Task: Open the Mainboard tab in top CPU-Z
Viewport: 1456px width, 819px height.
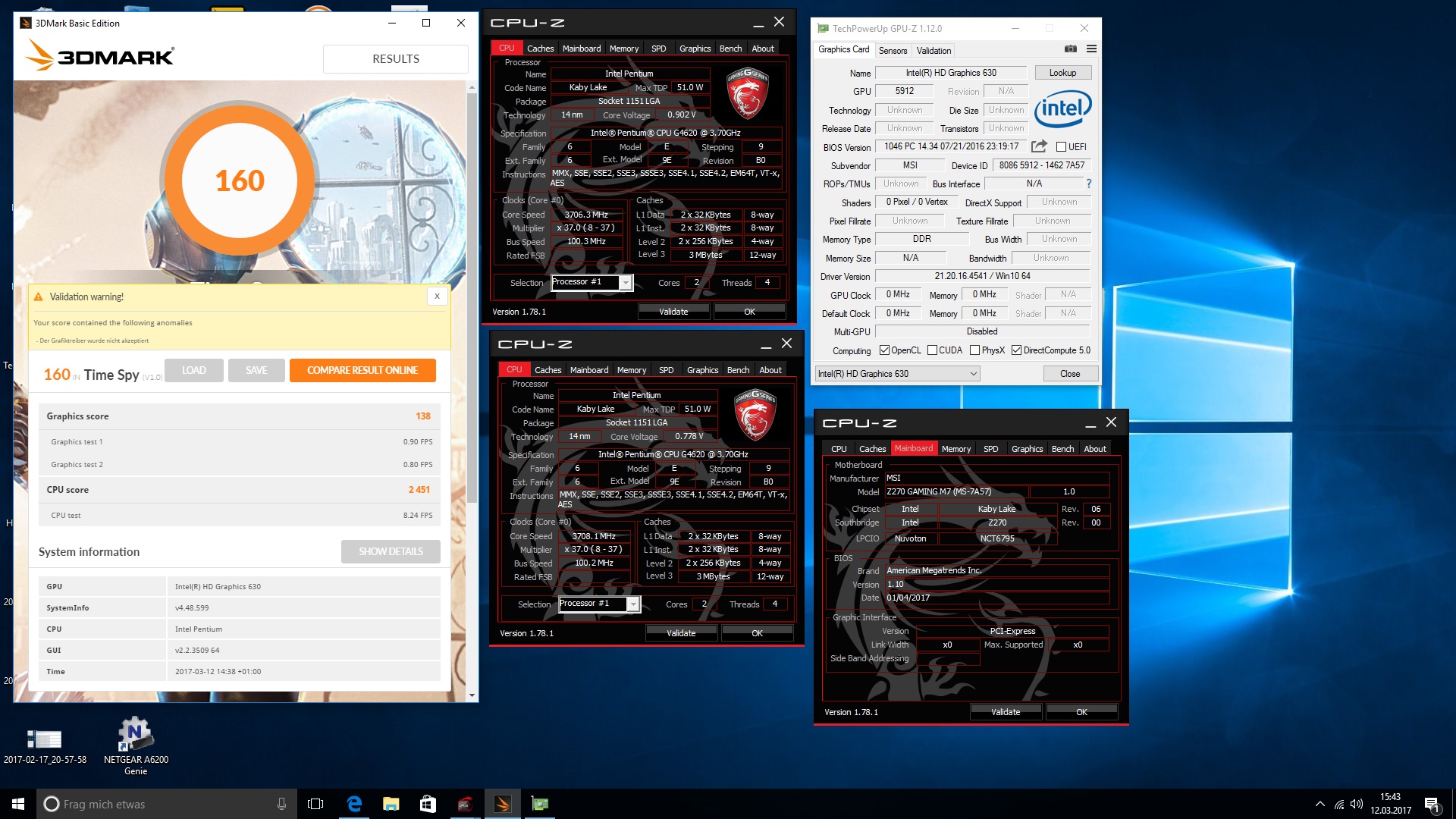Action: 581,48
